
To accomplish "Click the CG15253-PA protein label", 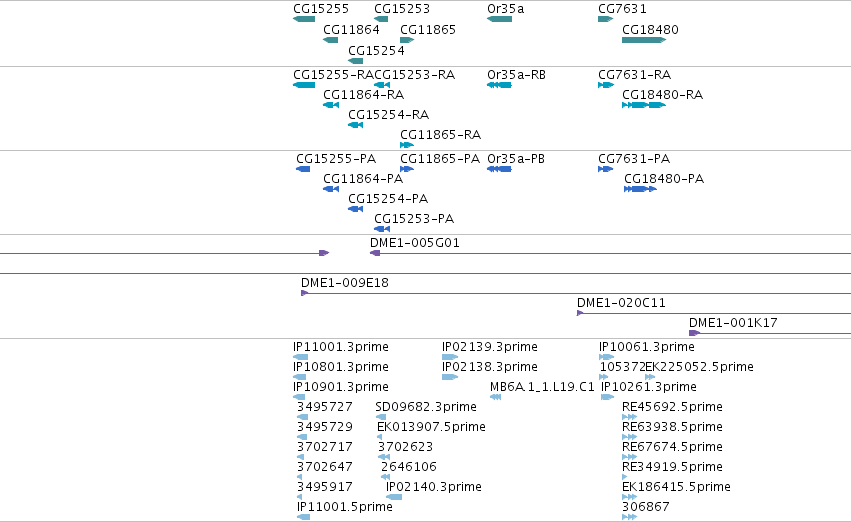I will click(x=414, y=219).
